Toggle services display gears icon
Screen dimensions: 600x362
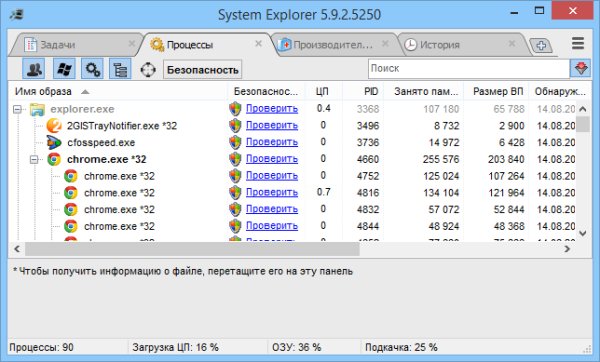(x=92, y=69)
